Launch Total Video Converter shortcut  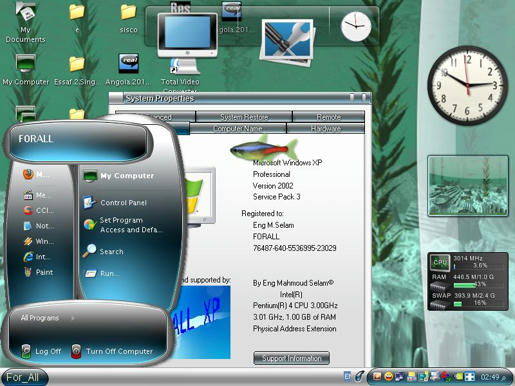pyautogui.click(x=180, y=75)
